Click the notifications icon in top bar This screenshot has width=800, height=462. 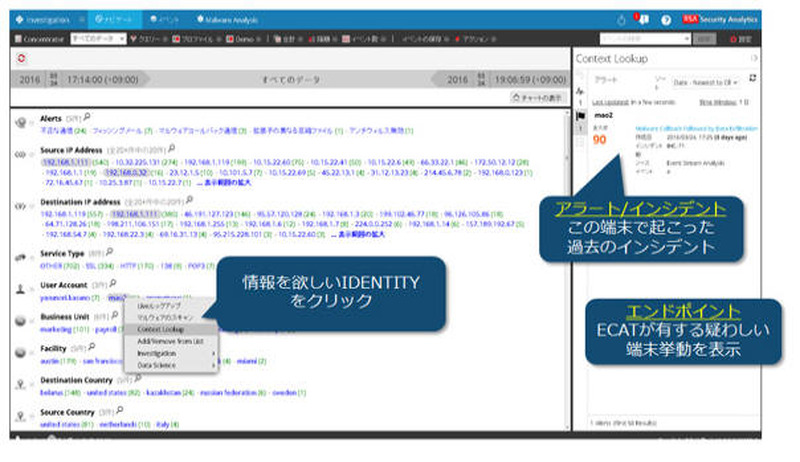643,19
